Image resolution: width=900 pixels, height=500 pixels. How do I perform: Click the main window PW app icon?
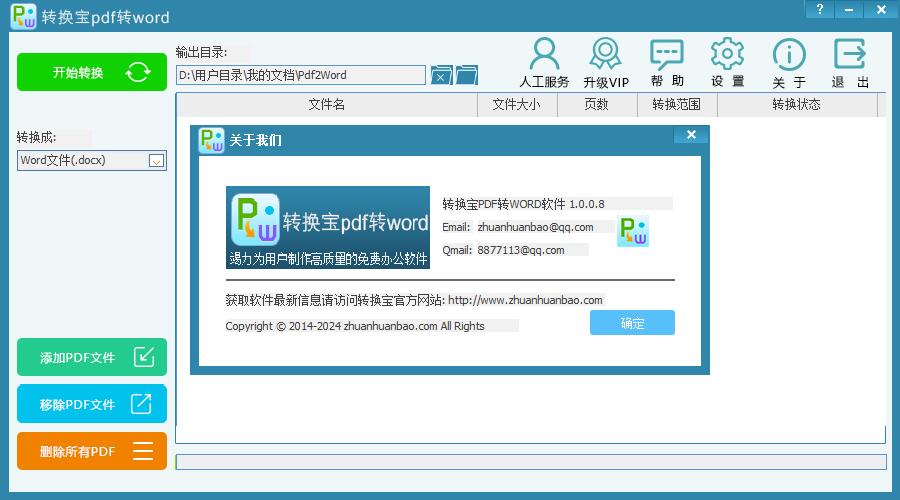[24, 16]
